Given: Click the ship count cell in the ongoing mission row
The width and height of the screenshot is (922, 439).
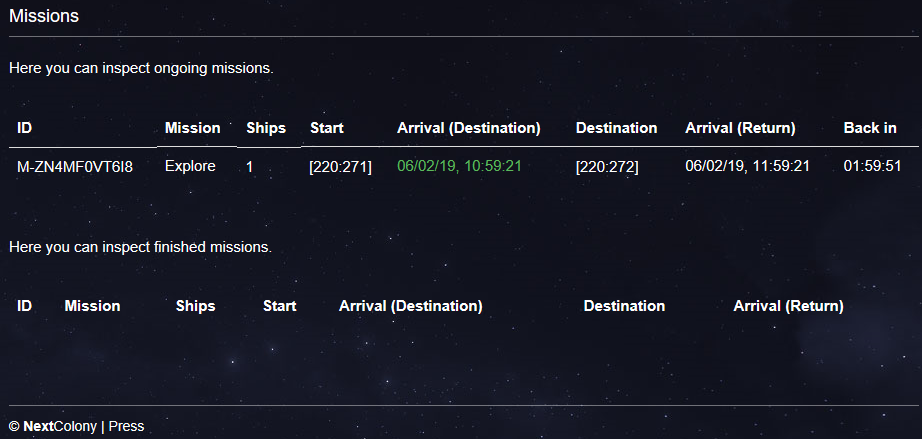Looking at the screenshot, I should 250,166.
